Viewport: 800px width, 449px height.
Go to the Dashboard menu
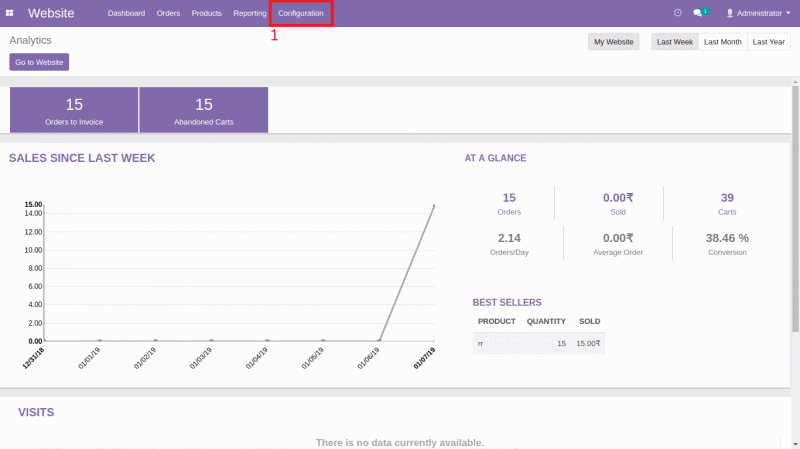(x=126, y=13)
